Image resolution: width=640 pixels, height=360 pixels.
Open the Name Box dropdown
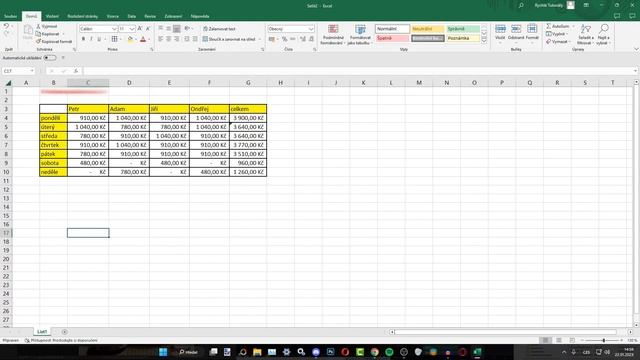(x=32, y=71)
